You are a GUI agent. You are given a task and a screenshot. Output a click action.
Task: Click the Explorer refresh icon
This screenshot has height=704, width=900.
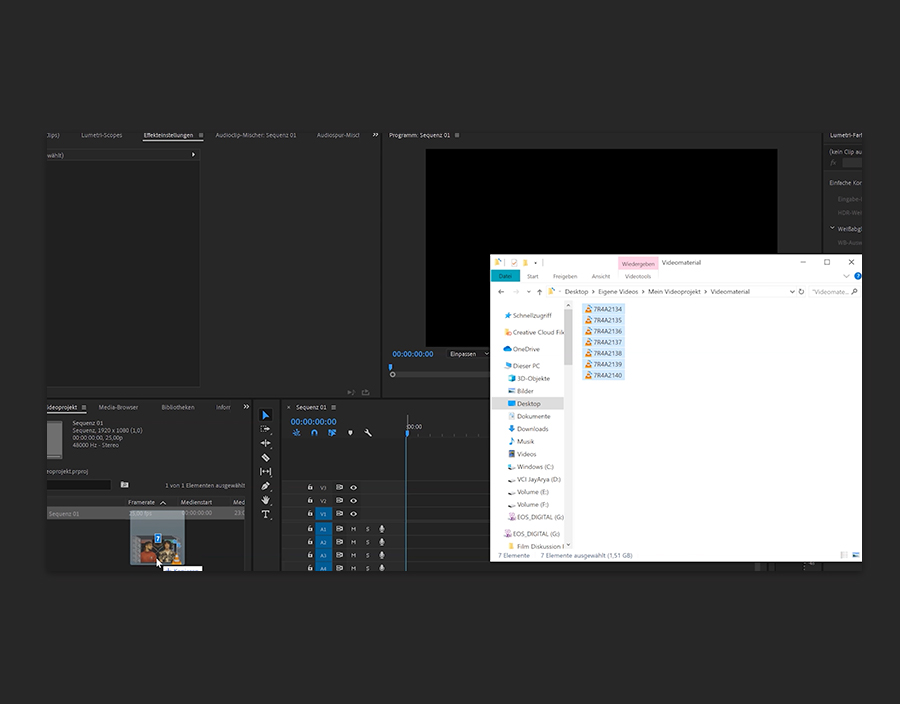(801, 291)
